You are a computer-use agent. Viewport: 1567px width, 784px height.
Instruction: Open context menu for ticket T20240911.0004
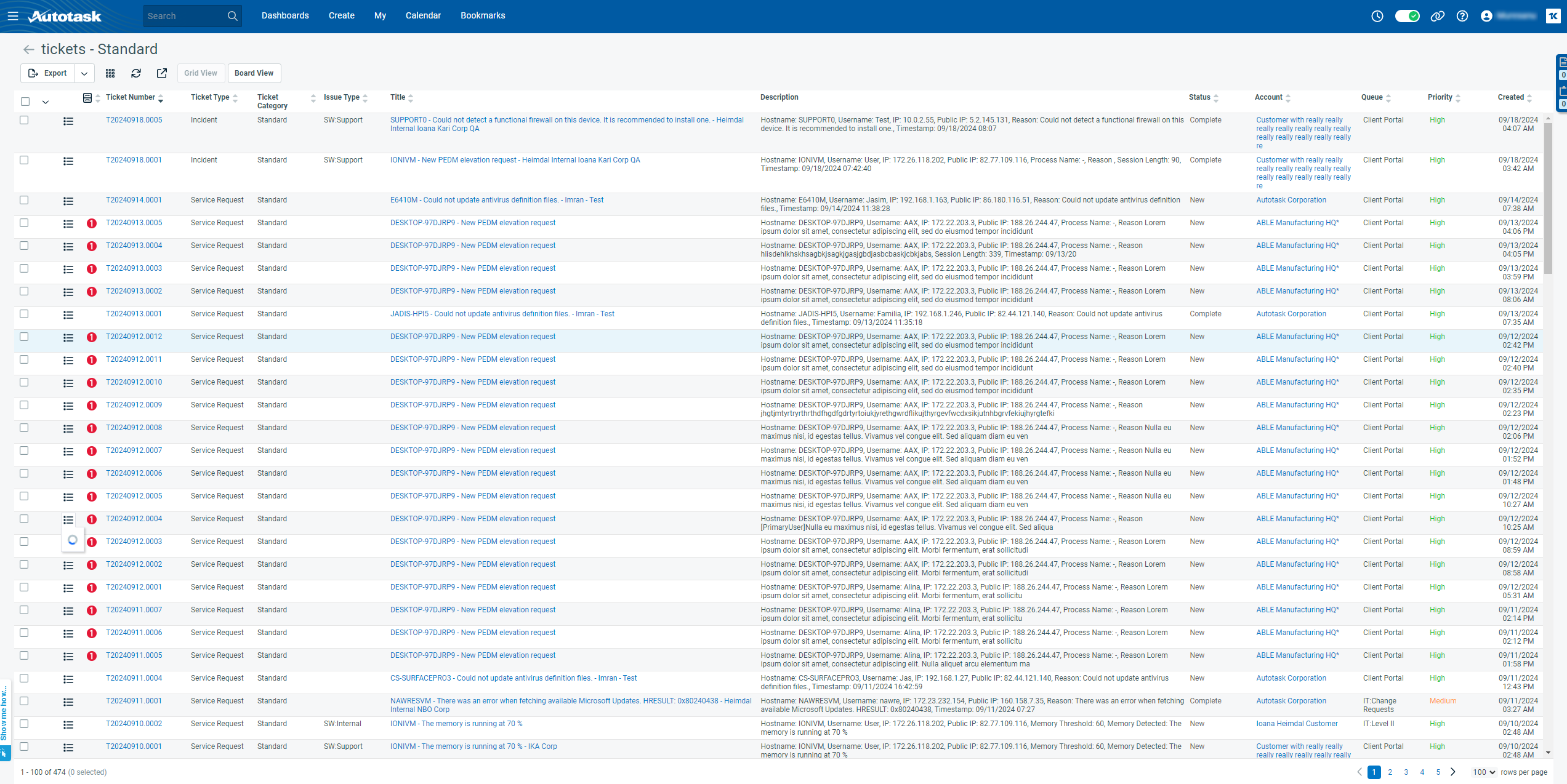click(68, 679)
